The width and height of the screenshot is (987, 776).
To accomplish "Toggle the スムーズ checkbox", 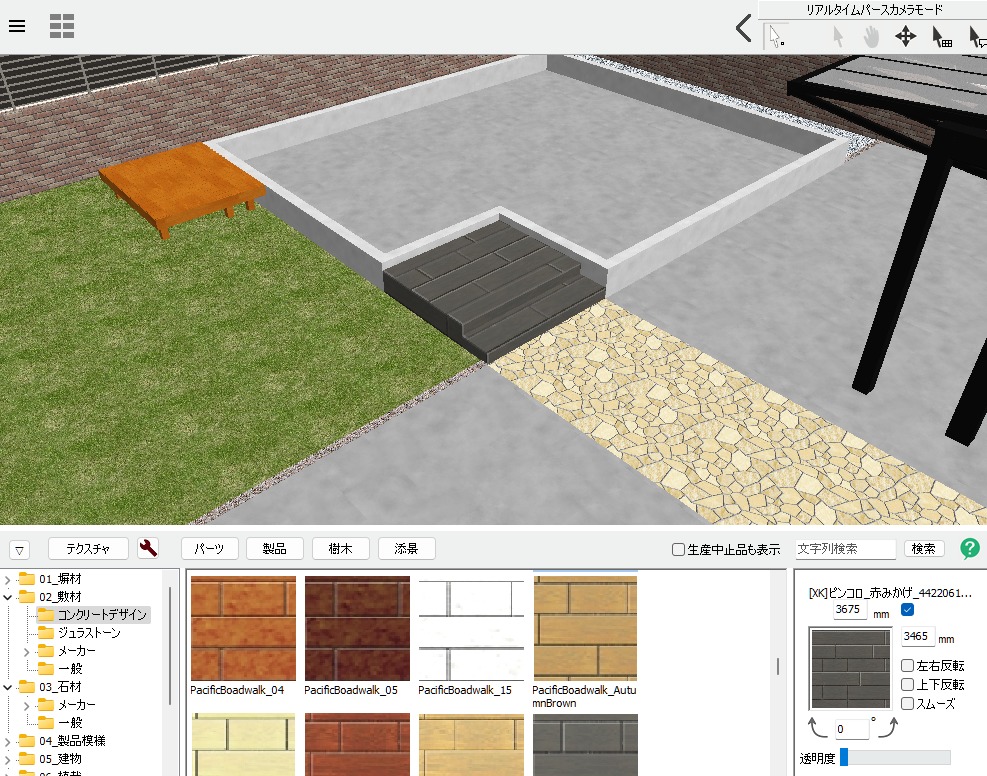I will pyautogui.click(x=907, y=703).
